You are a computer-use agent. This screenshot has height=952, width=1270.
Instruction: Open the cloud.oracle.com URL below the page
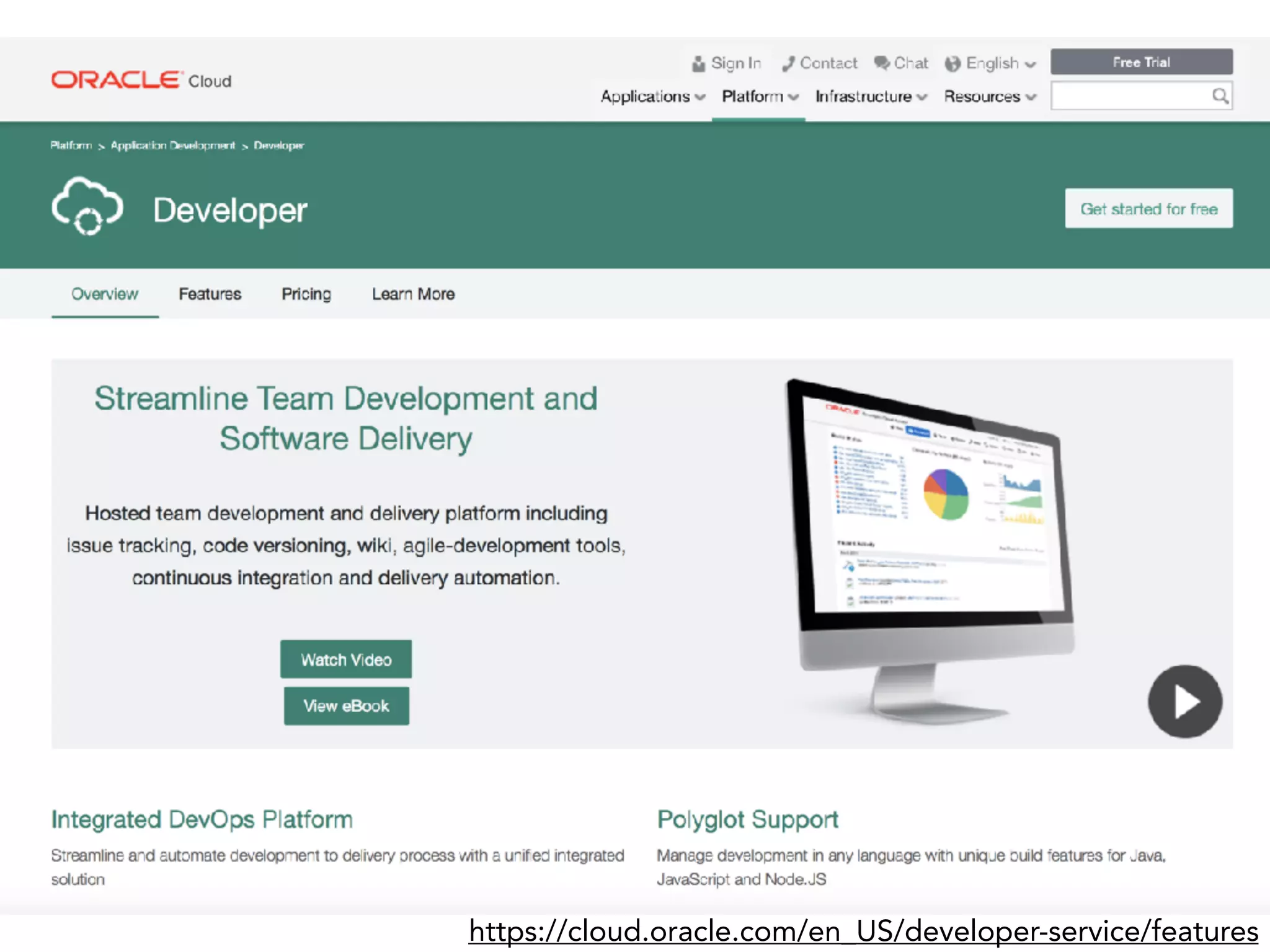pos(863,932)
